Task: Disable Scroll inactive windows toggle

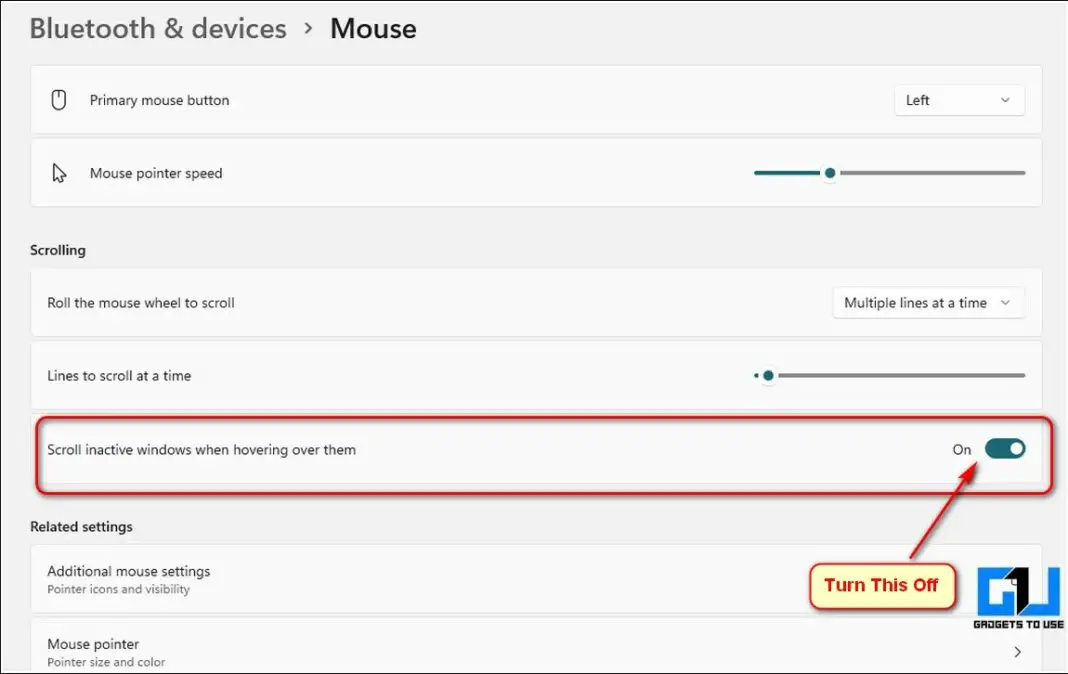Action: click(x=1005, y=449)
